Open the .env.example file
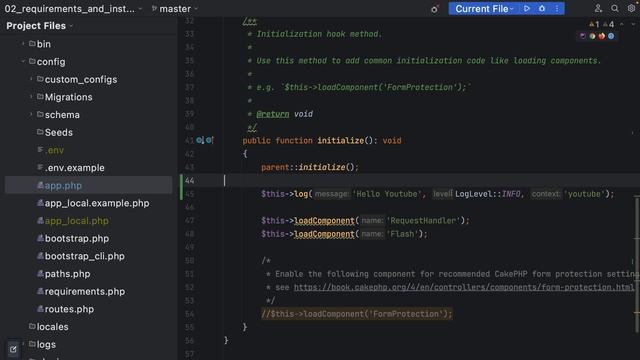 click(x=75, y=168)
